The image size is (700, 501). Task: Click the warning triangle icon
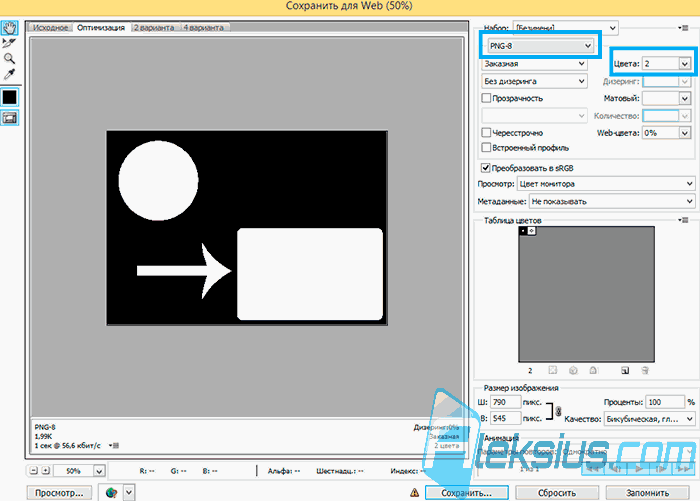tap(414, 493)
